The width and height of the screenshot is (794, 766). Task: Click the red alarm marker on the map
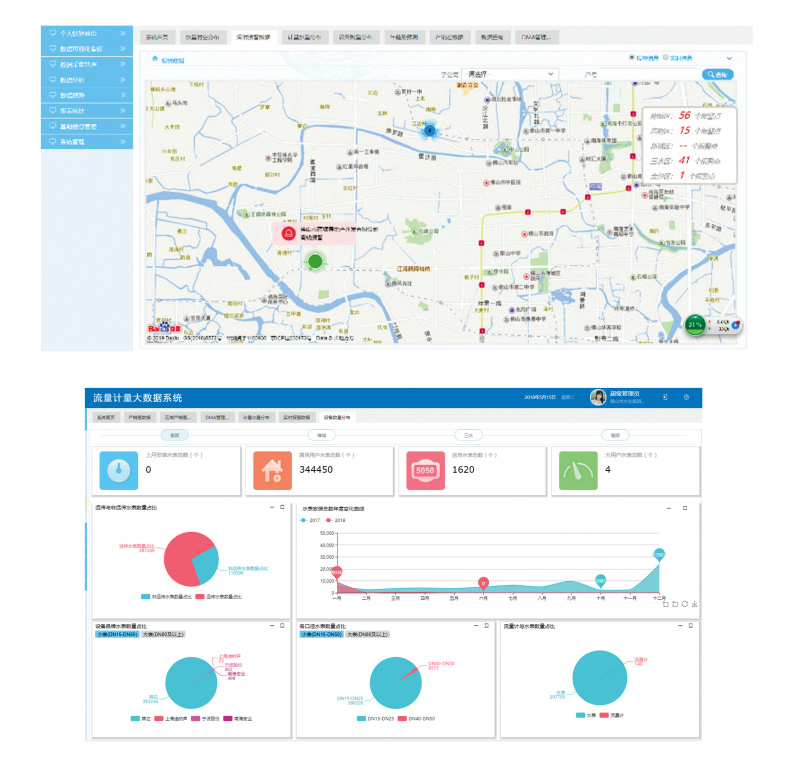point(289,233)
